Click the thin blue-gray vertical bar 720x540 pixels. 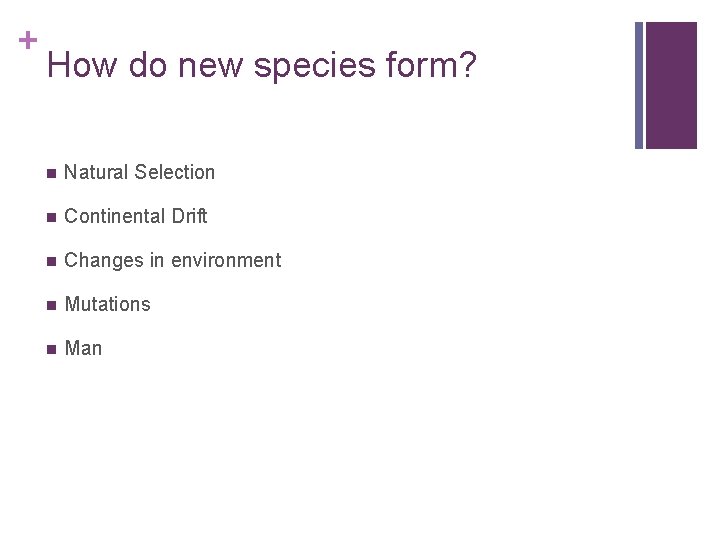pyautogui.click(x=639, y=85)
